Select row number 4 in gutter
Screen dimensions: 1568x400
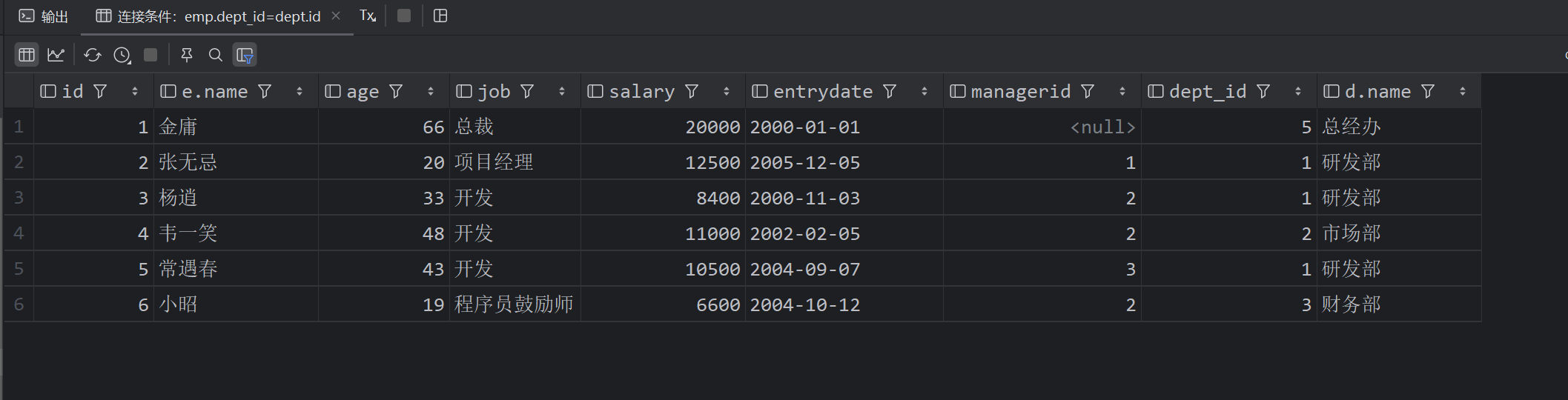click(x=19, y=233)
